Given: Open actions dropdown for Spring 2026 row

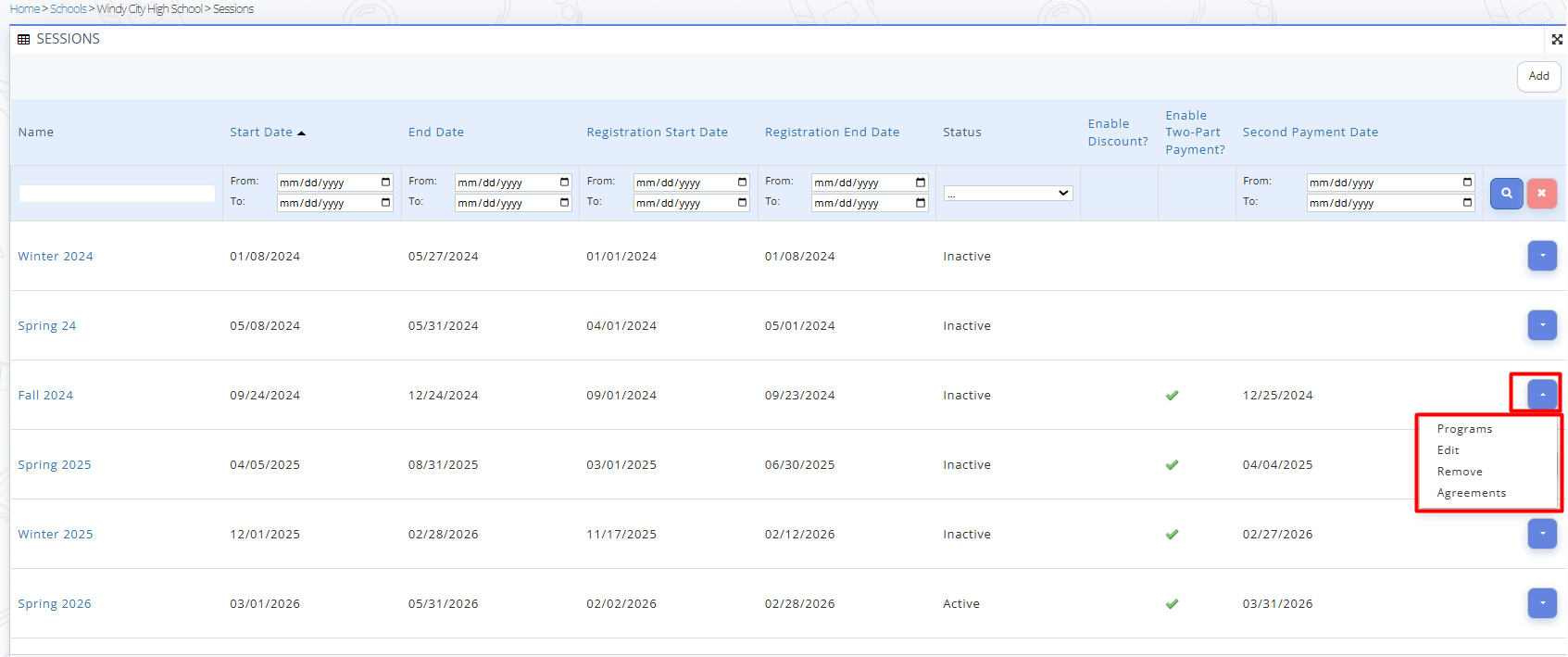Looking at the screenshot, I should (x=1542, y=603).
